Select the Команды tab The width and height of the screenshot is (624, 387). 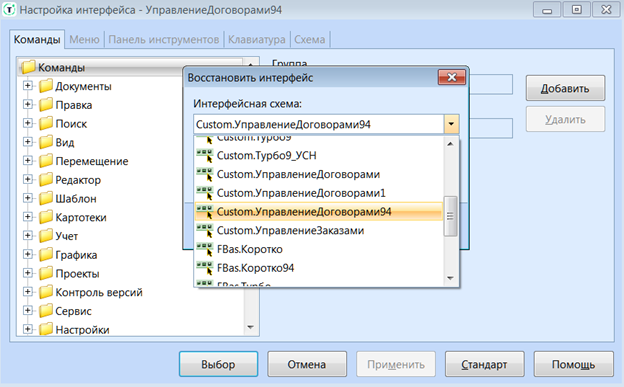(x=37, y=39)
